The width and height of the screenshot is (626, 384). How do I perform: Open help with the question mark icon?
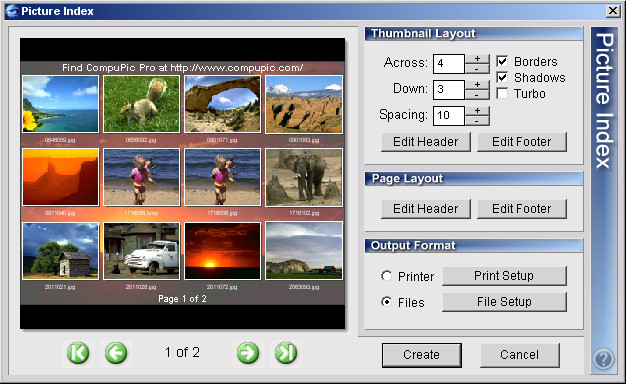pyautogui.click(x=603, y=359)
